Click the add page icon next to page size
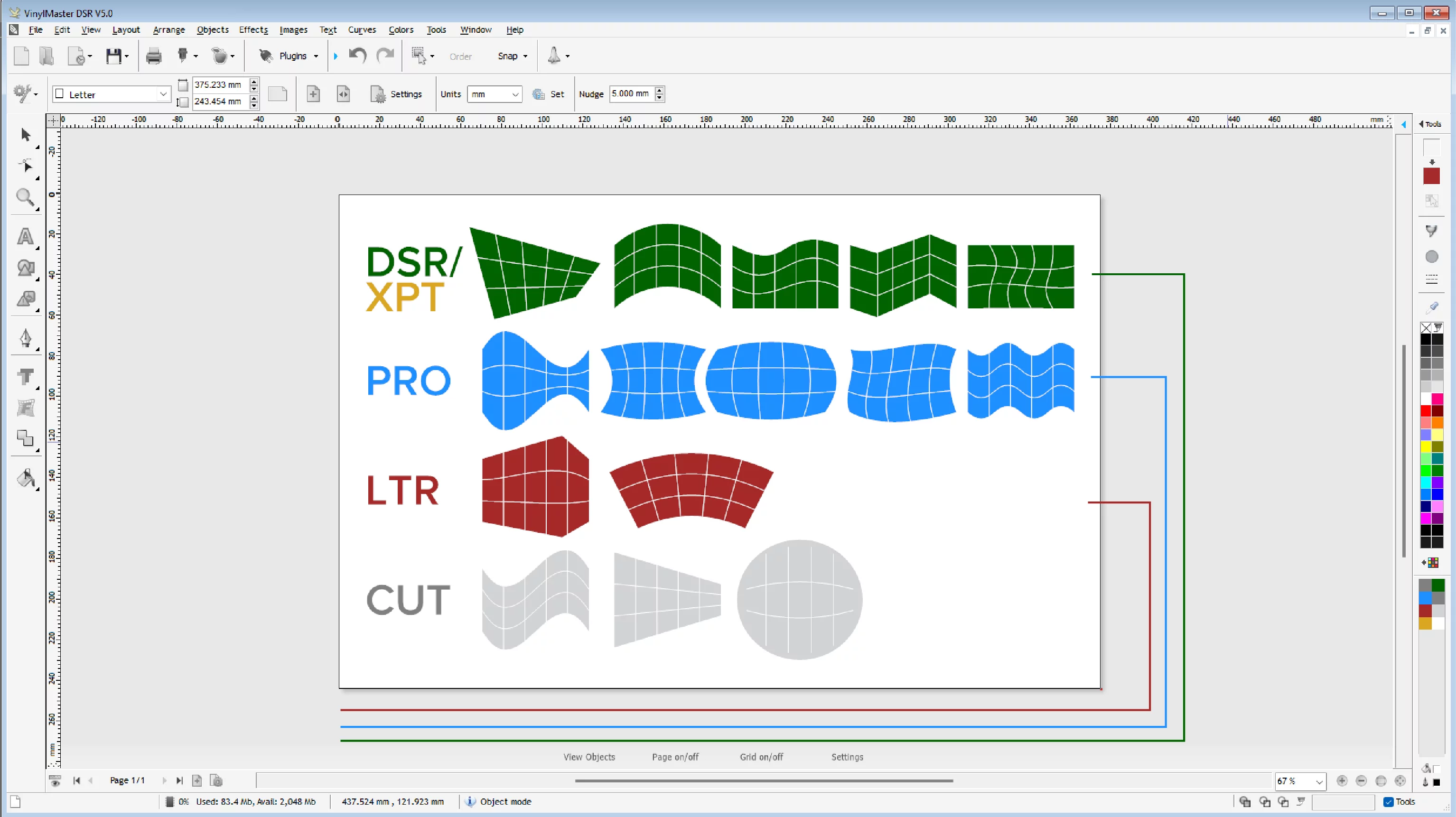Image resolution: width=1456 pixels, height=817 pixels. (x=313, y=94)
